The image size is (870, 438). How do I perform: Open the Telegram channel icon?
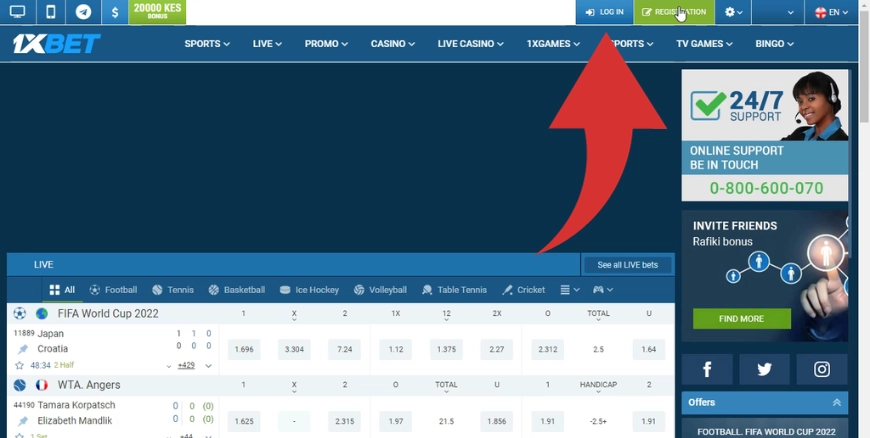pyautogui.click(x=83, y=12)
